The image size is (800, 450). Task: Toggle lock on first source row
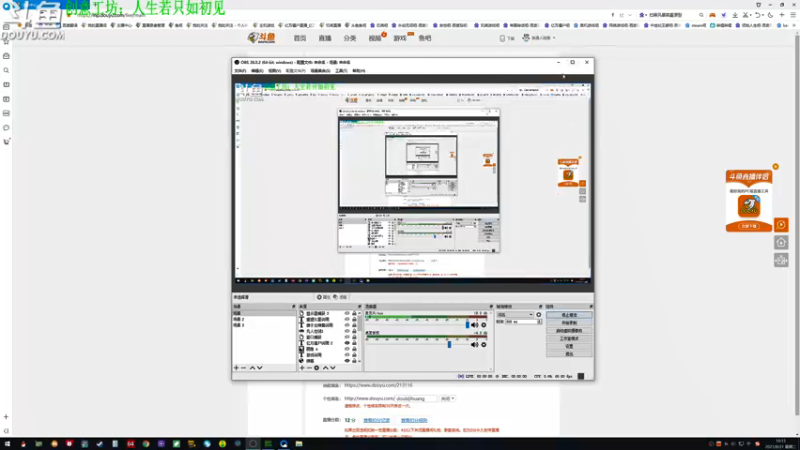(354, 313)
